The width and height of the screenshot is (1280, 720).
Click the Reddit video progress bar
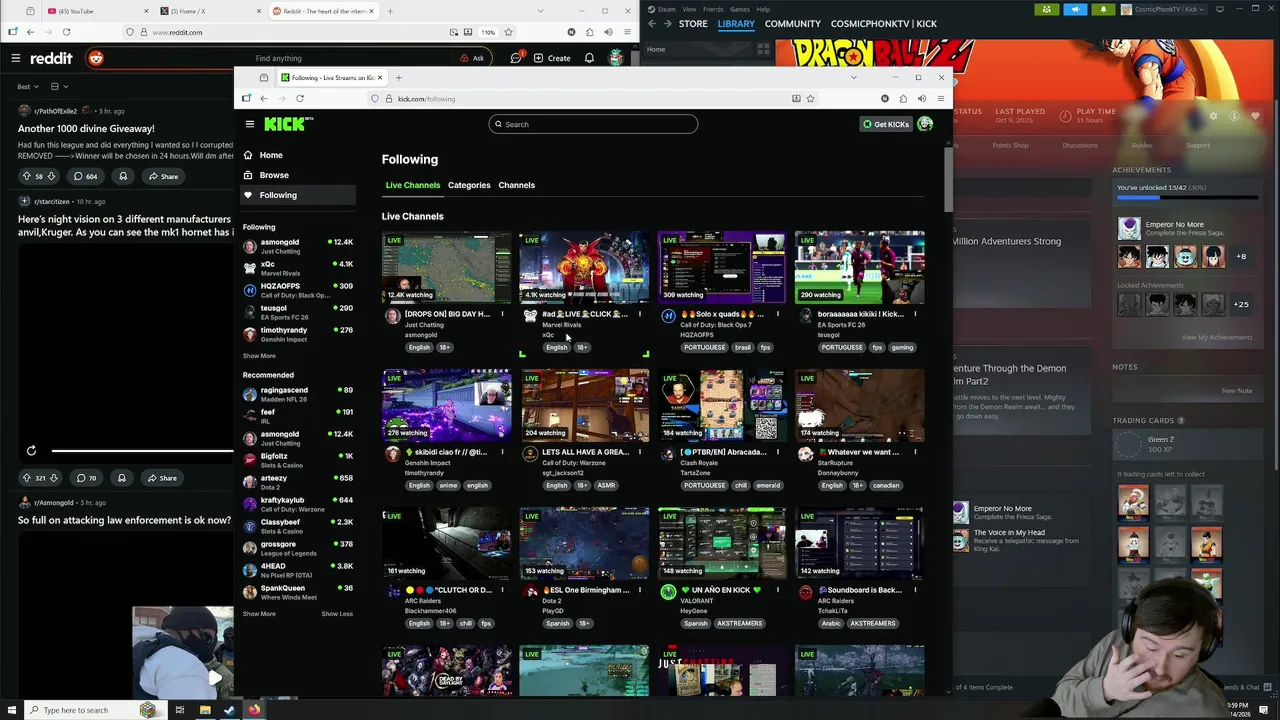[140, 451]
